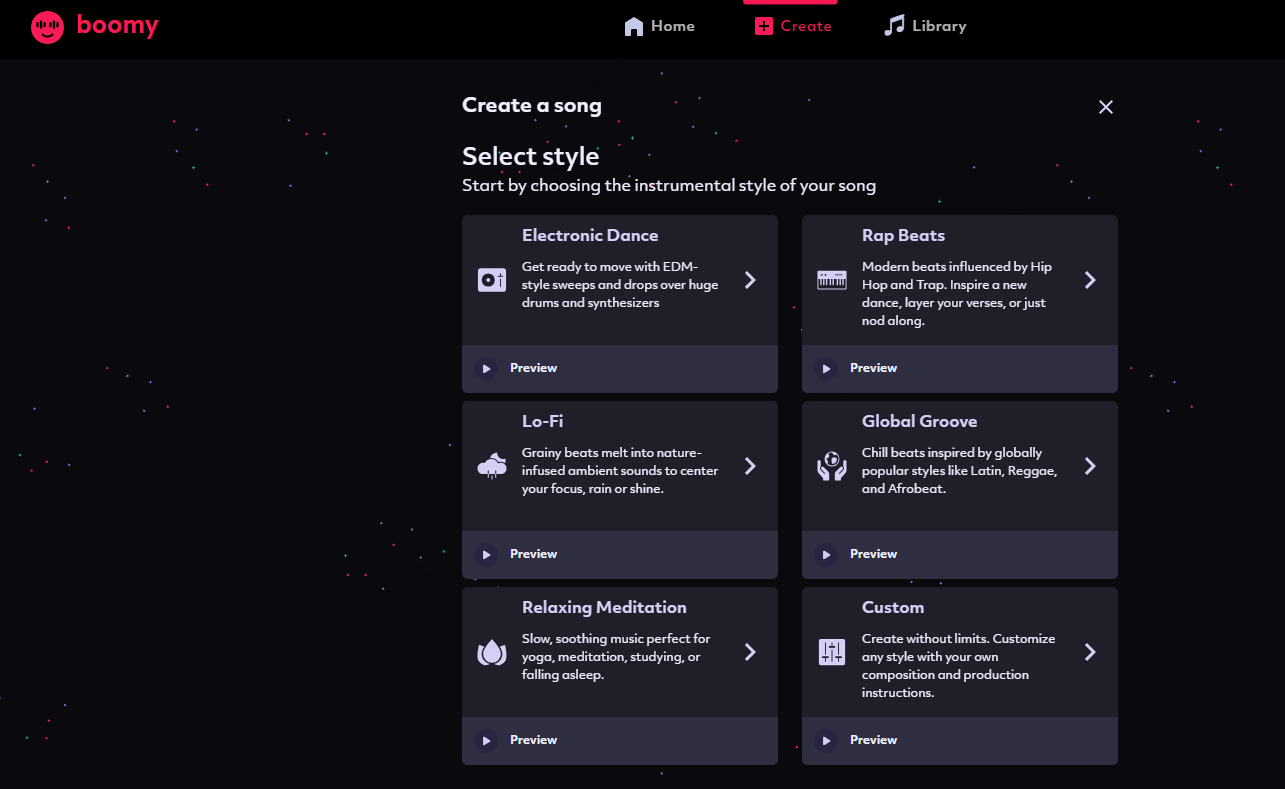Click the 'Select style' heading
Image resolution: width=1285 pixels, height=789 pixels.
click(530, 157)
